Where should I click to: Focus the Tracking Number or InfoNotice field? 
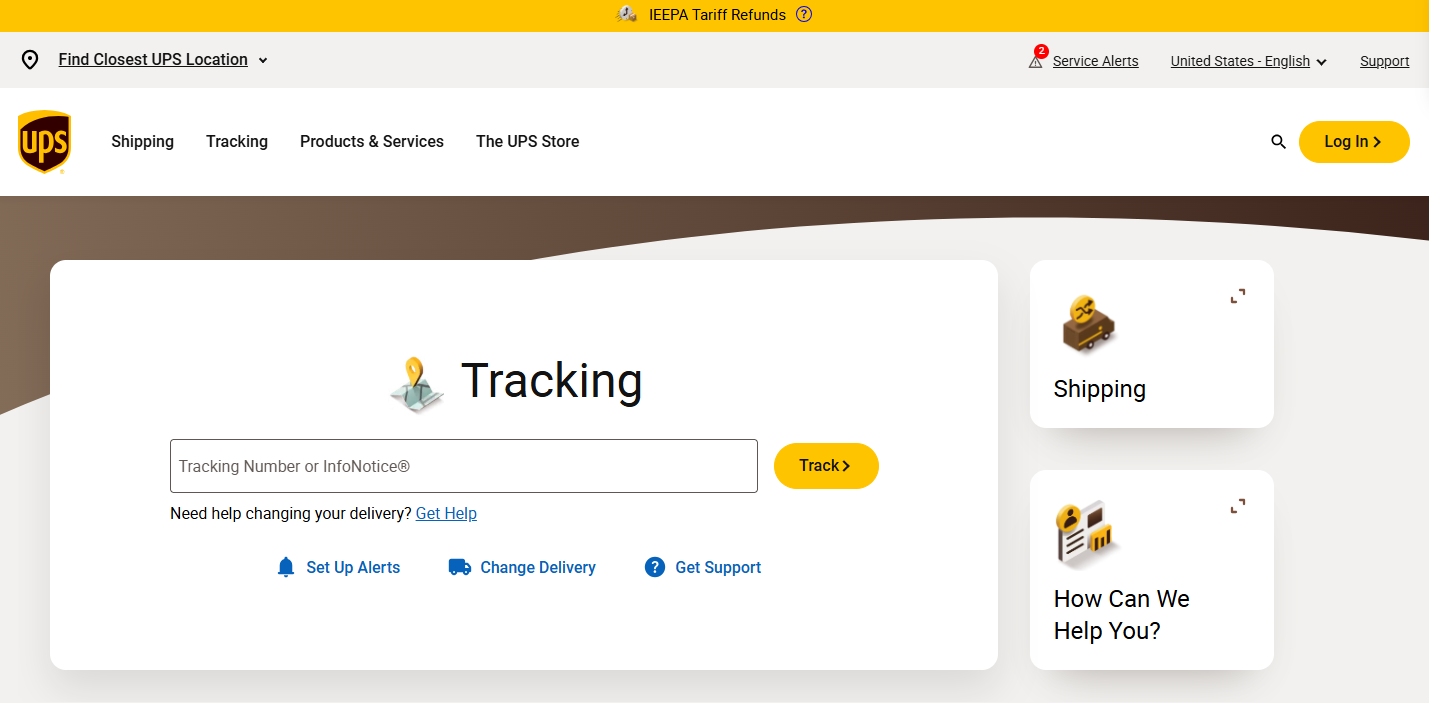[x=464, y=466]
